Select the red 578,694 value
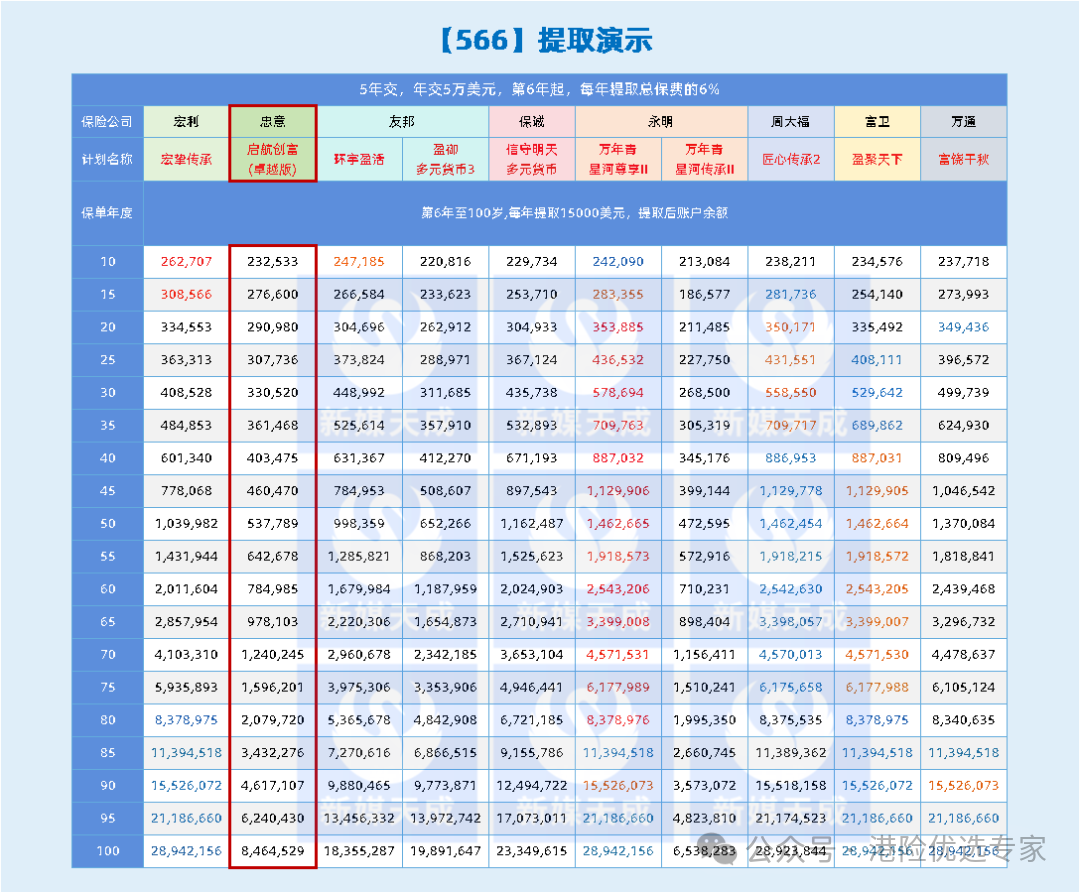Image resolution: width=1080 pixels, height=892 pixels. (618, 393)
